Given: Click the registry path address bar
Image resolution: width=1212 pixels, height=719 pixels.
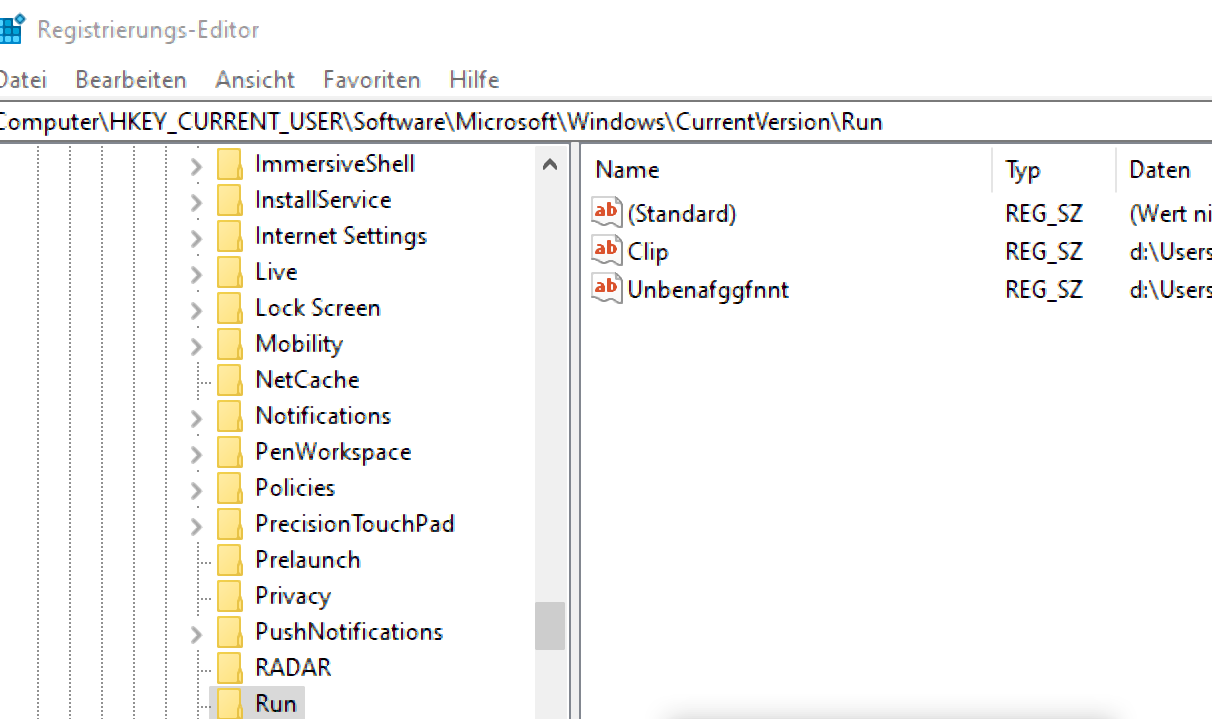Looking at the screenshot, I should [600, 122].
